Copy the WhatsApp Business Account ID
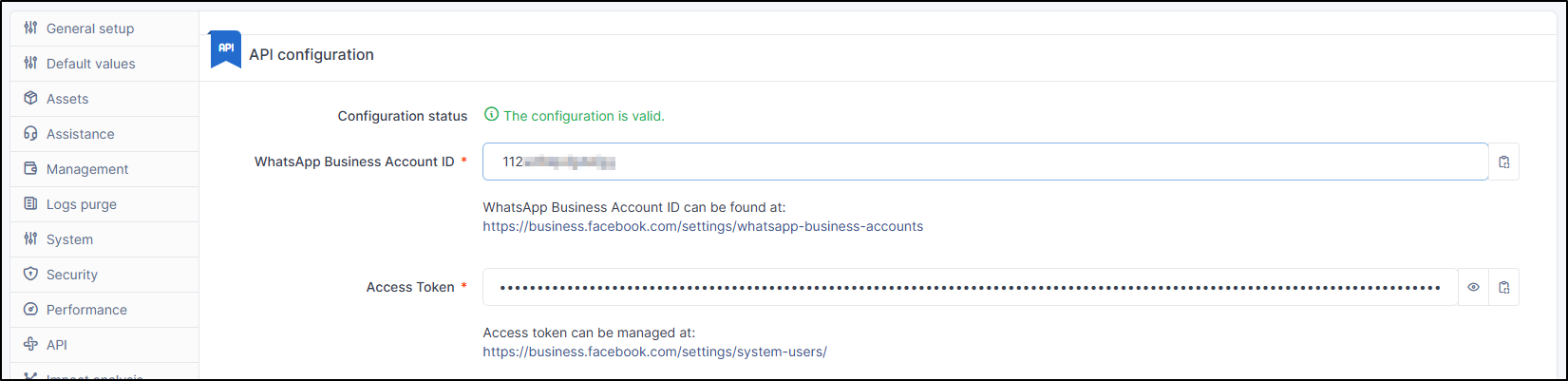The height and width of the screenshot is (381, 1568). 1504,162
